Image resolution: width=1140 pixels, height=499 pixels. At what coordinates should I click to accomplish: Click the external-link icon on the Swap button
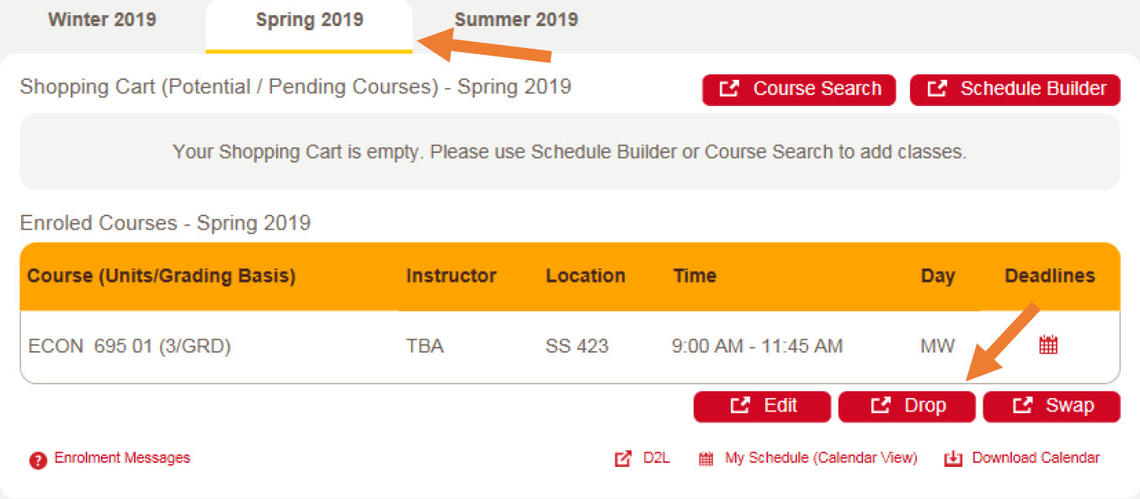tap(1022, 406)
